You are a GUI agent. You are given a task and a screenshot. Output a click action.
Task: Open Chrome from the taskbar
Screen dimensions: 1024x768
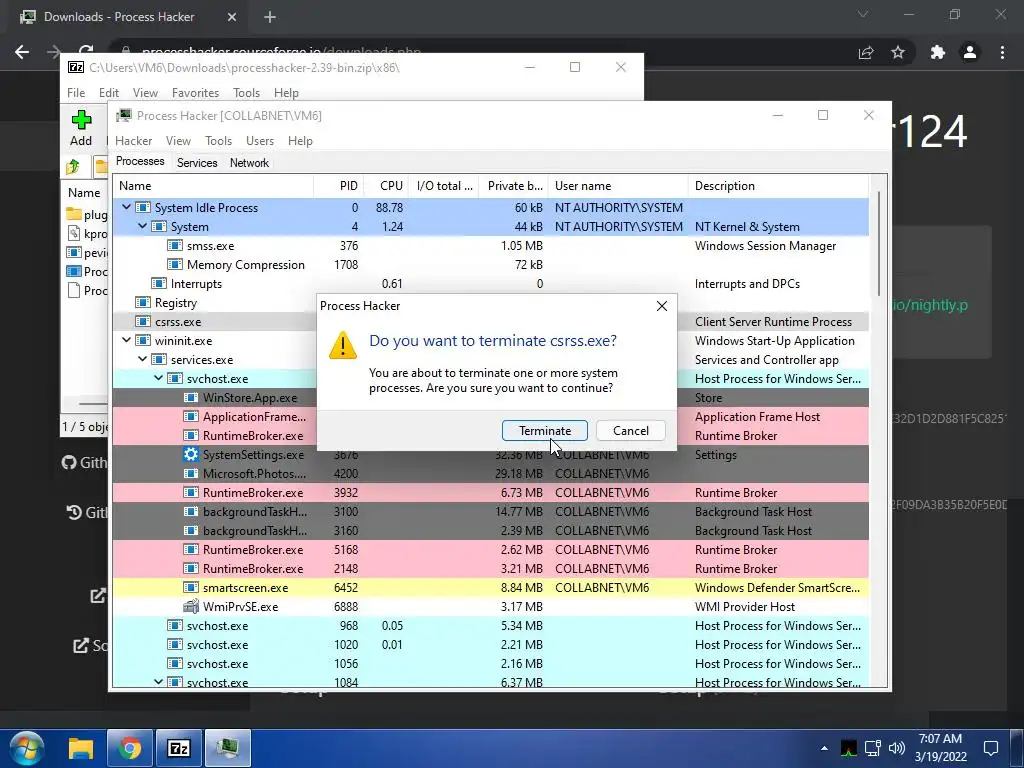130,748
